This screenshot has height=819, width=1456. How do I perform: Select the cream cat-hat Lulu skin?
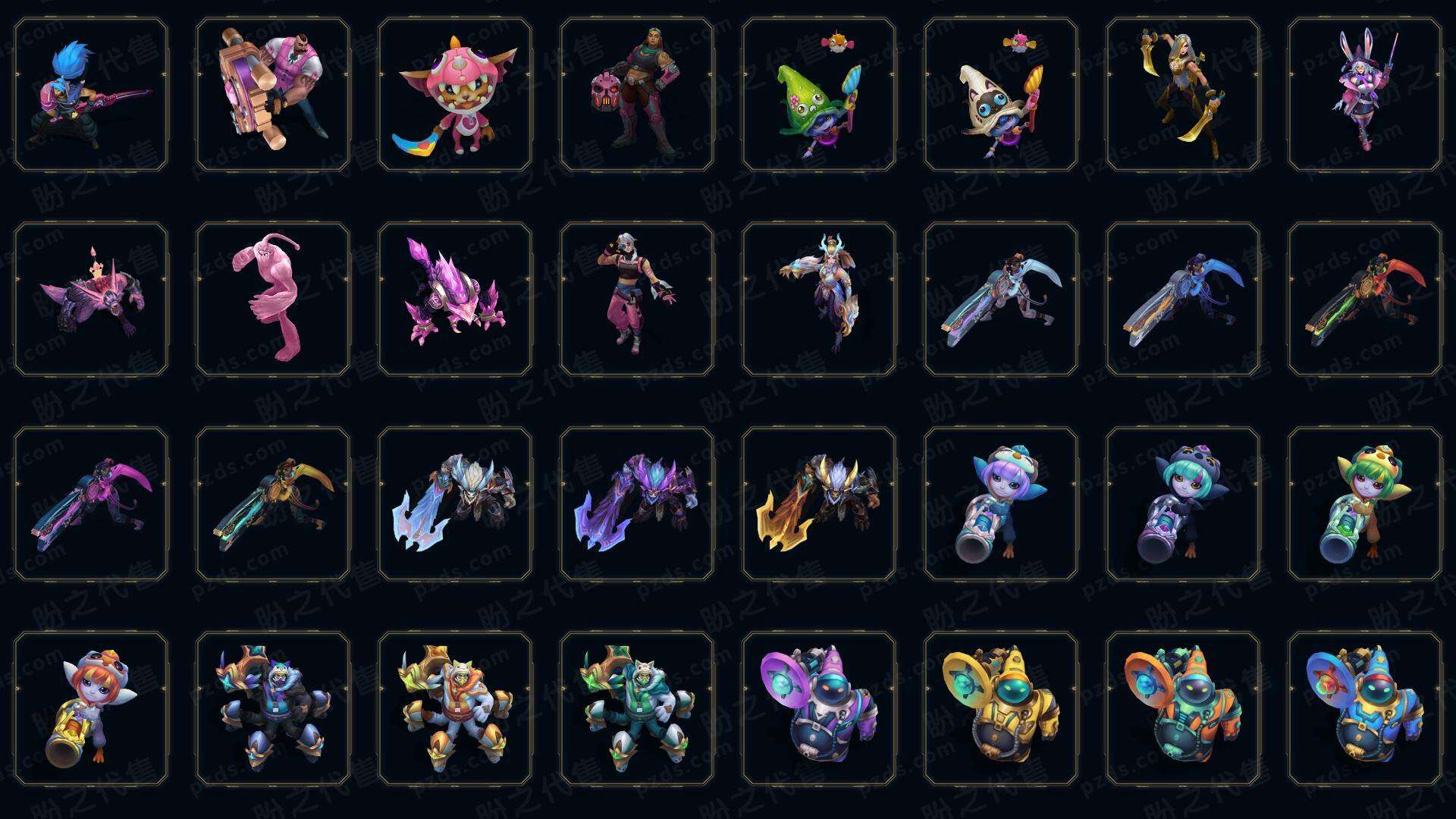(1001, 95)
